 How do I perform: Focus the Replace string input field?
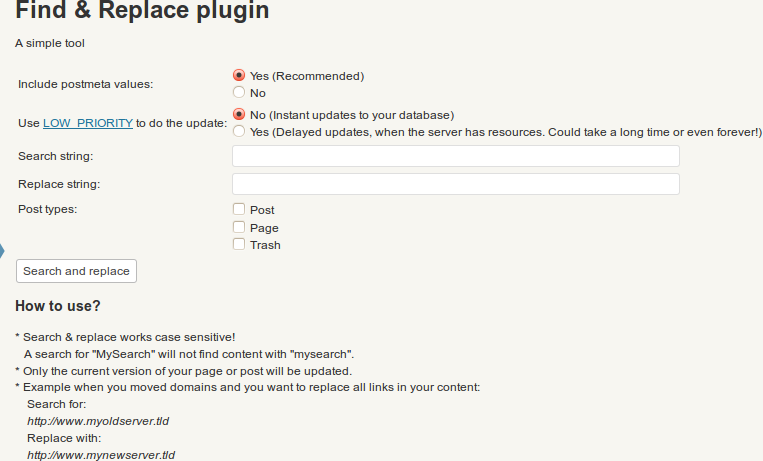click(455, 184)
